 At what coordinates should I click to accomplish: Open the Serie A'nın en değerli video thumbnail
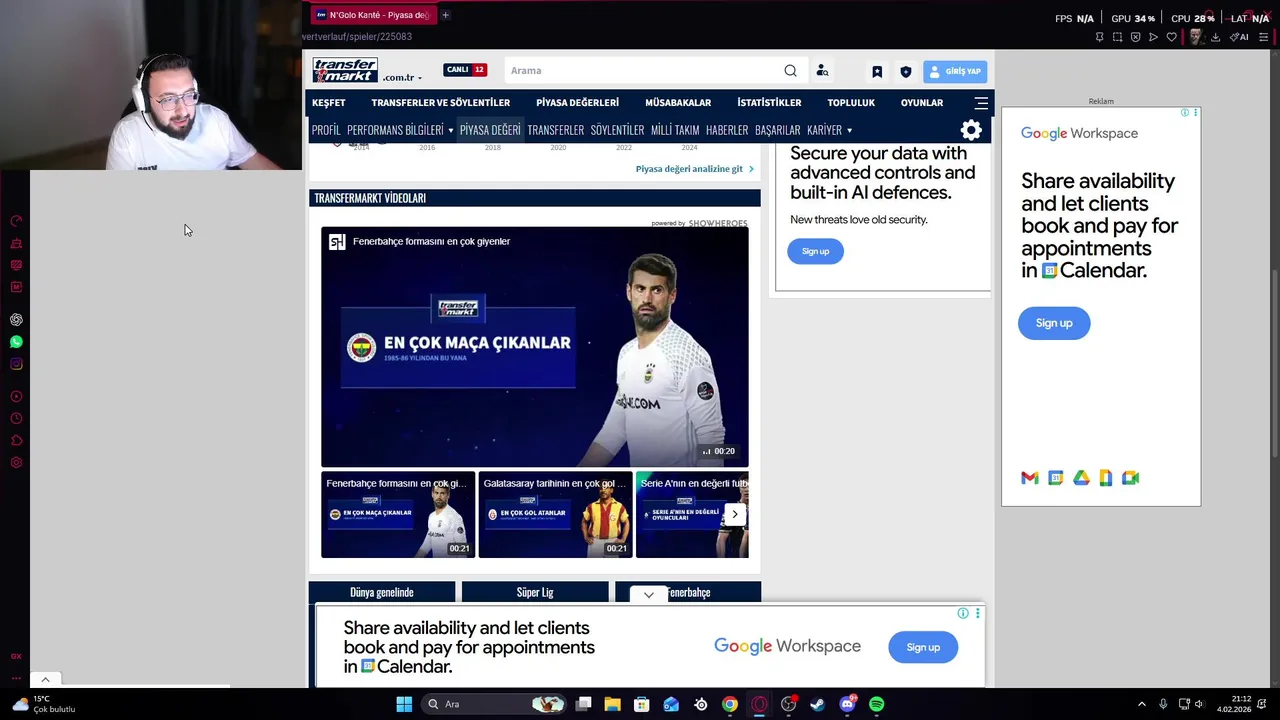692,514
